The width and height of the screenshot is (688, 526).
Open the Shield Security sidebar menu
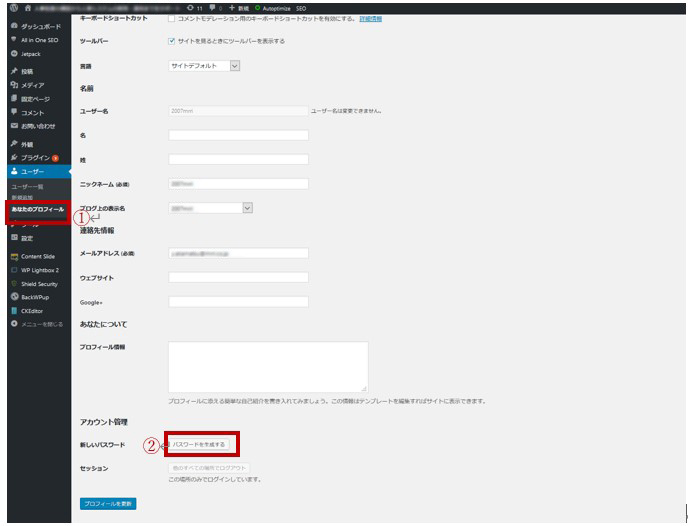42,283
